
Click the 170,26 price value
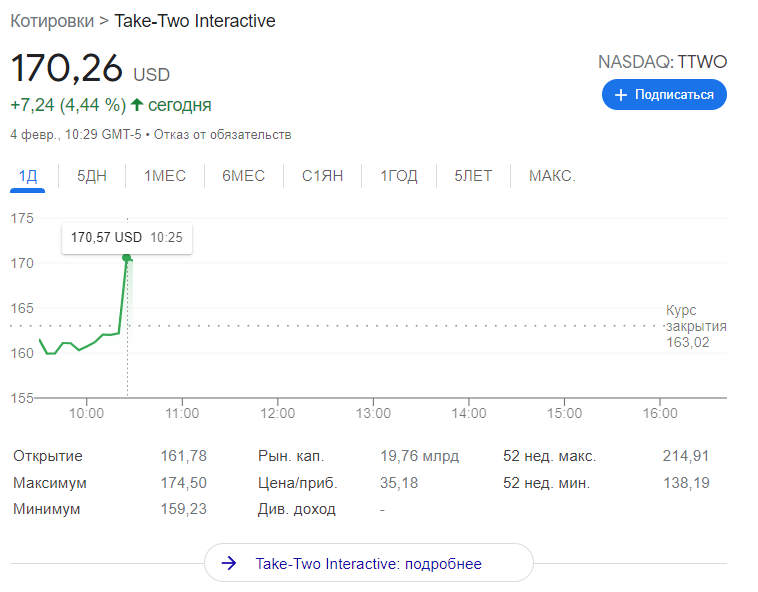[67, 68]
